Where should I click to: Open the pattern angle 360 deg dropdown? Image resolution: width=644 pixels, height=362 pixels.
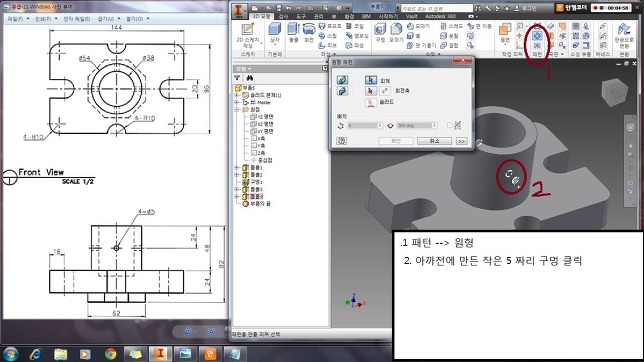click(434, 125)
